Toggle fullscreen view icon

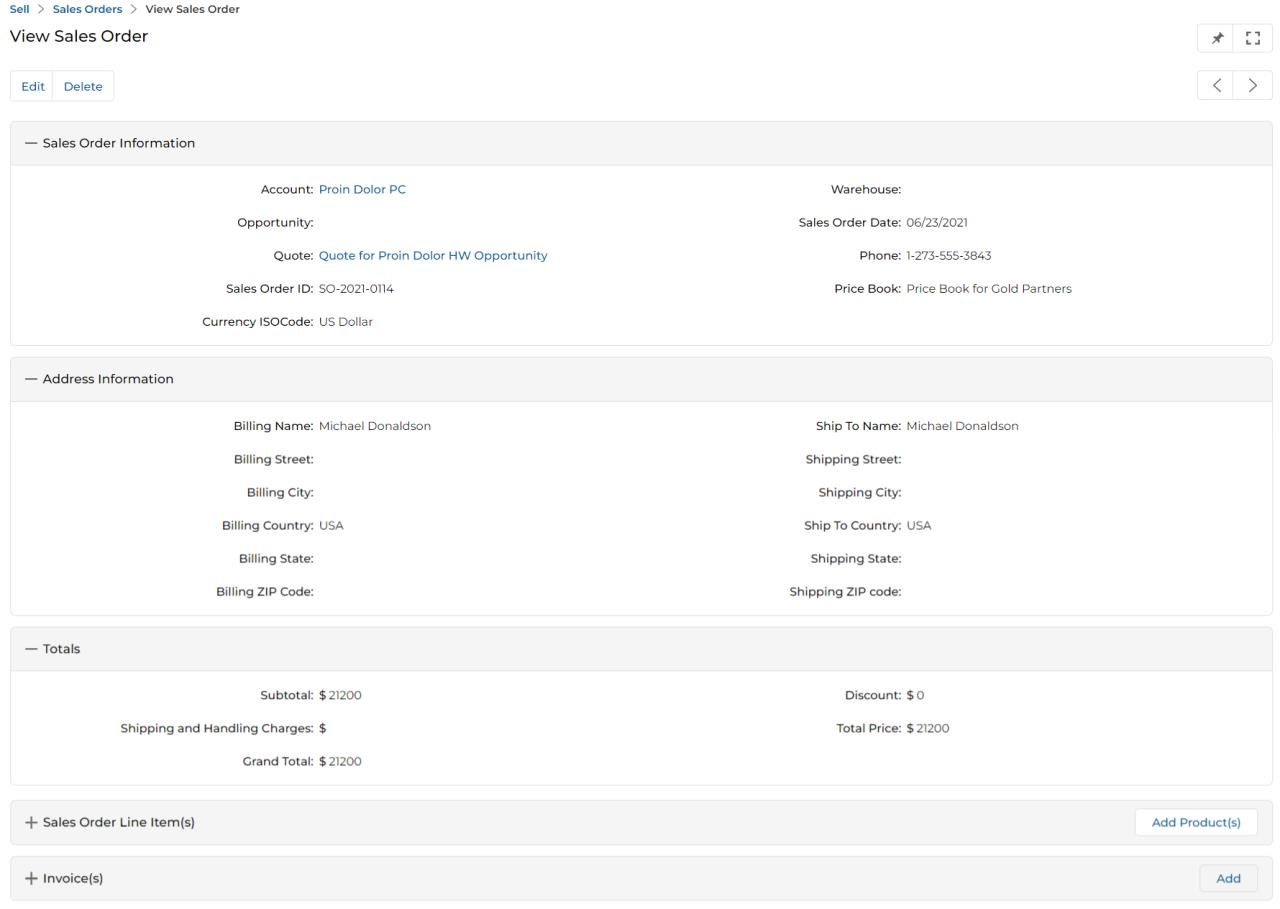point(1253,38)
